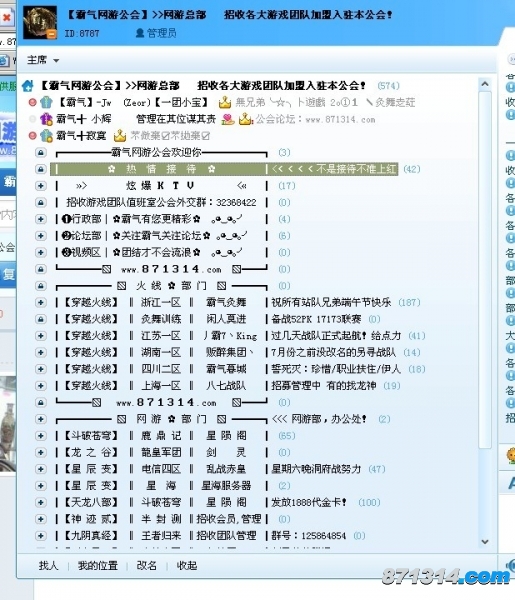Image resolution: width=515 pixels, height=600 pixels.
Task: Select the 热情接待 channel row
Action: click(x=224, y=169)
